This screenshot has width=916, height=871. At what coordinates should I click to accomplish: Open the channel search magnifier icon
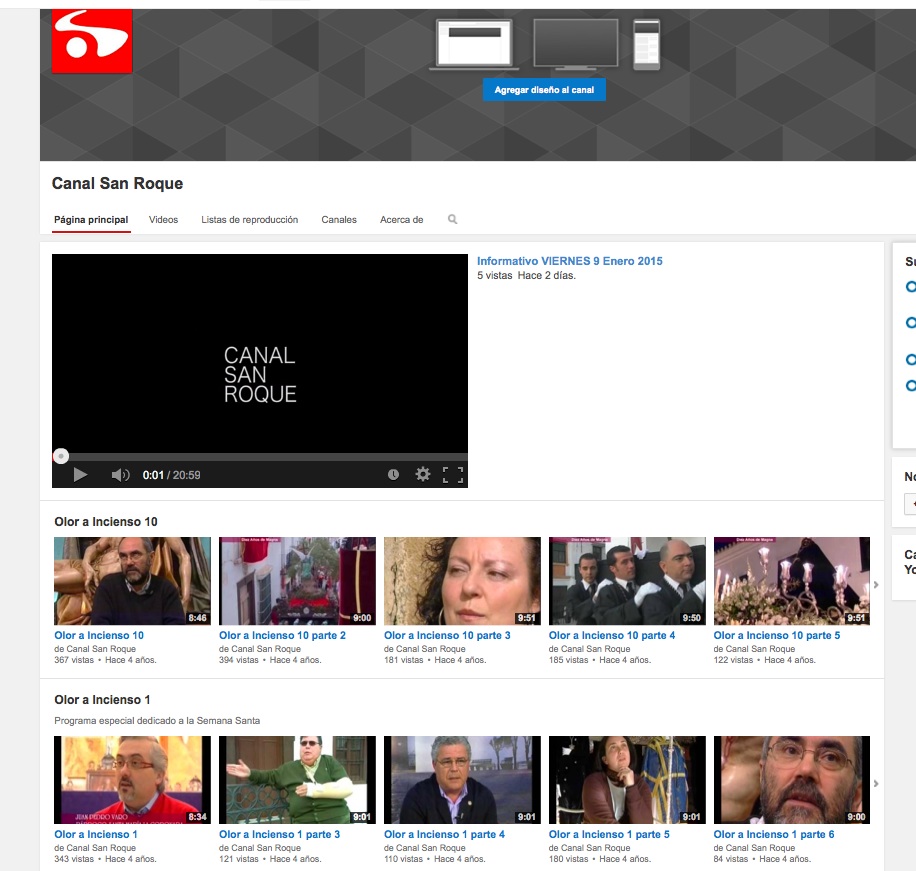452,219
